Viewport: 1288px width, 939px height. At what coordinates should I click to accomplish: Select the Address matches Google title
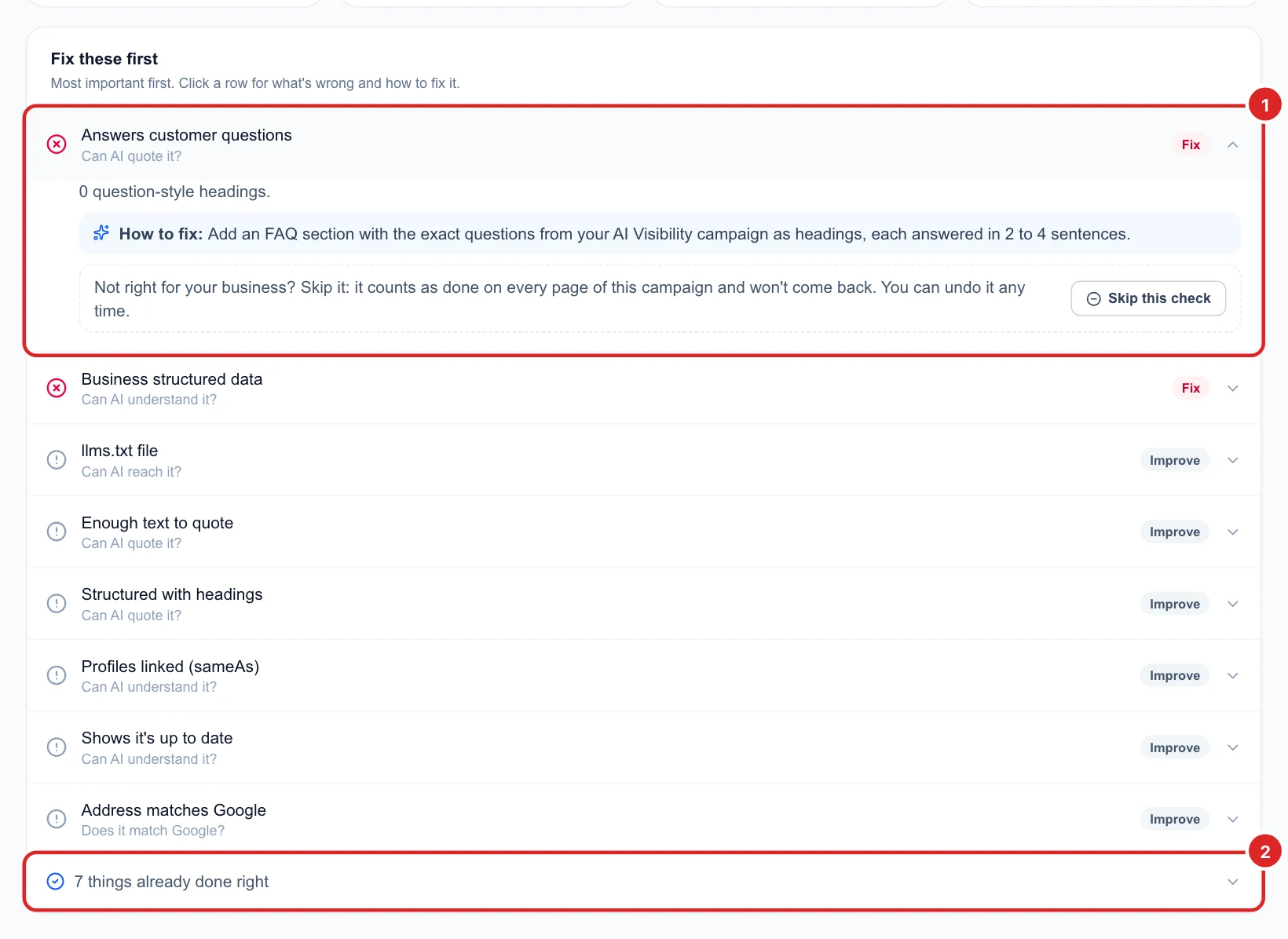point(174,810)
